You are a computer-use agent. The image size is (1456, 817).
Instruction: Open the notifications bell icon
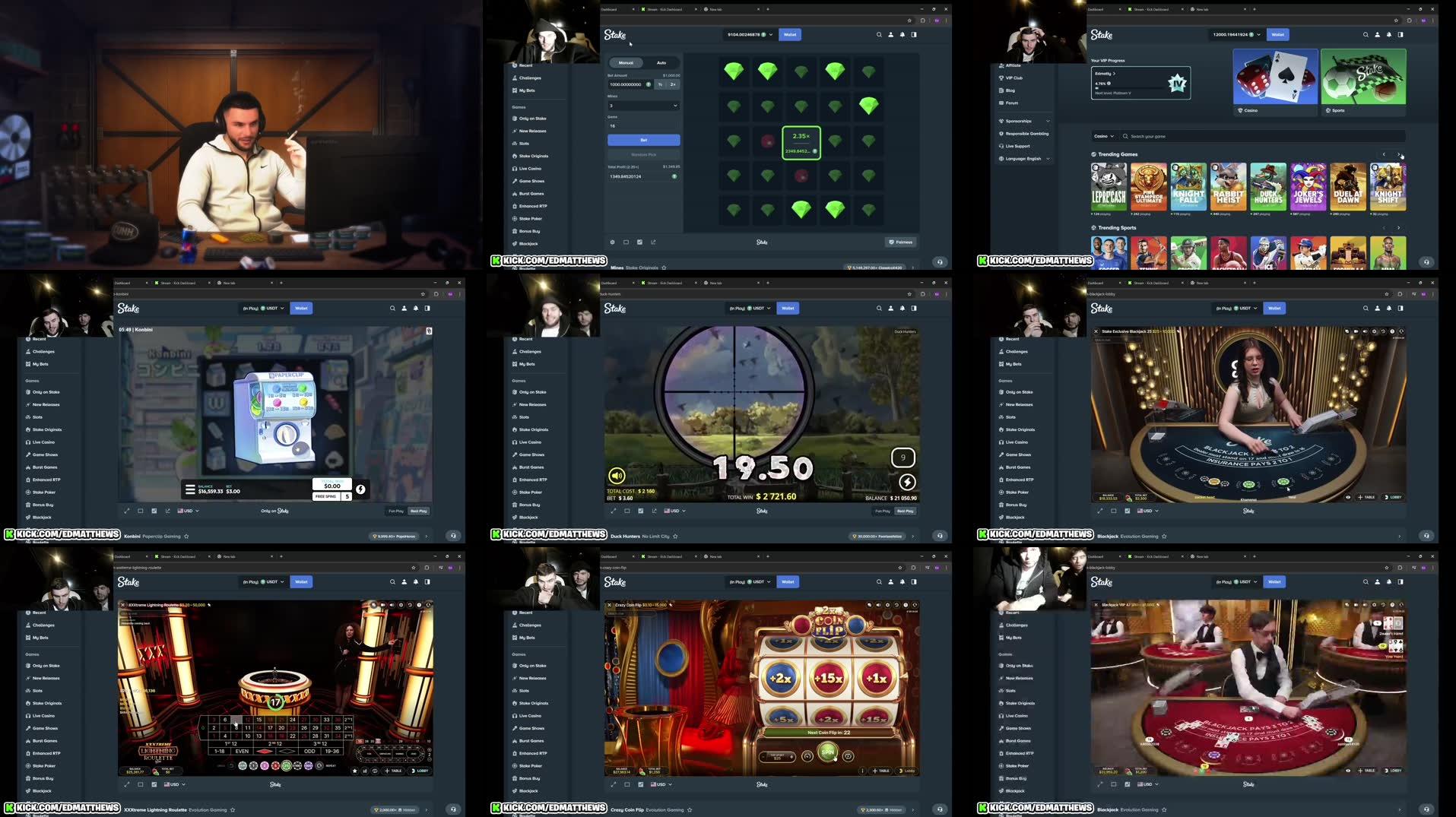click(x=902, y=34)
